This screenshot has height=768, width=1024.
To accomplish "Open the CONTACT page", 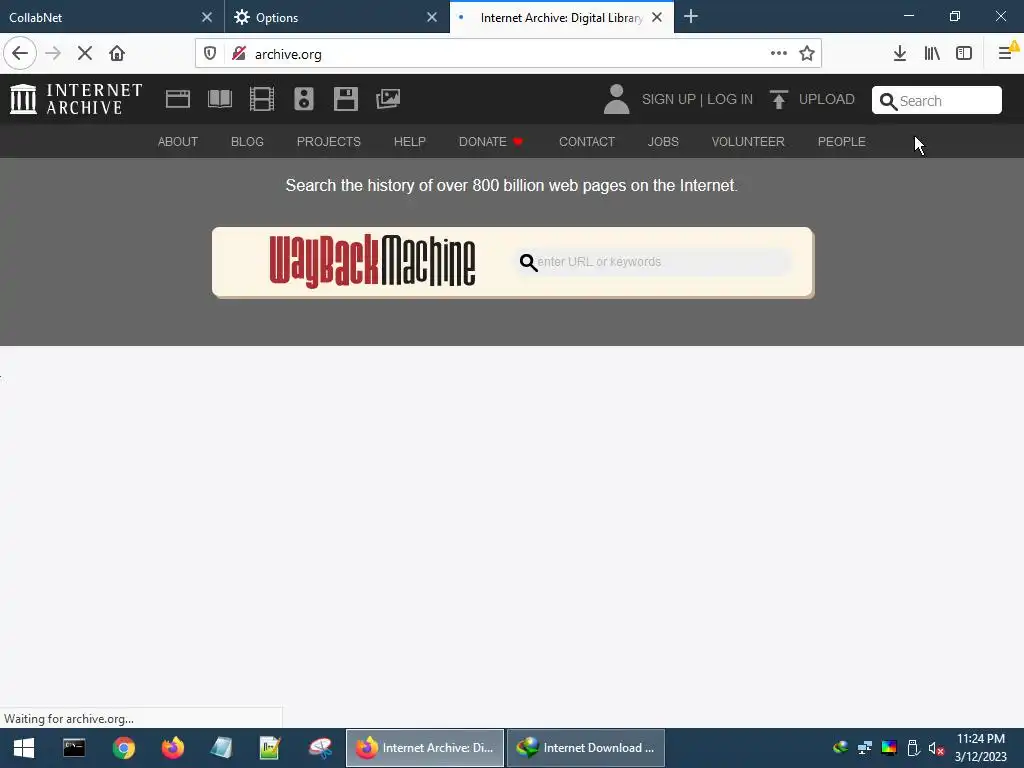I will click(x=587, y=142).
